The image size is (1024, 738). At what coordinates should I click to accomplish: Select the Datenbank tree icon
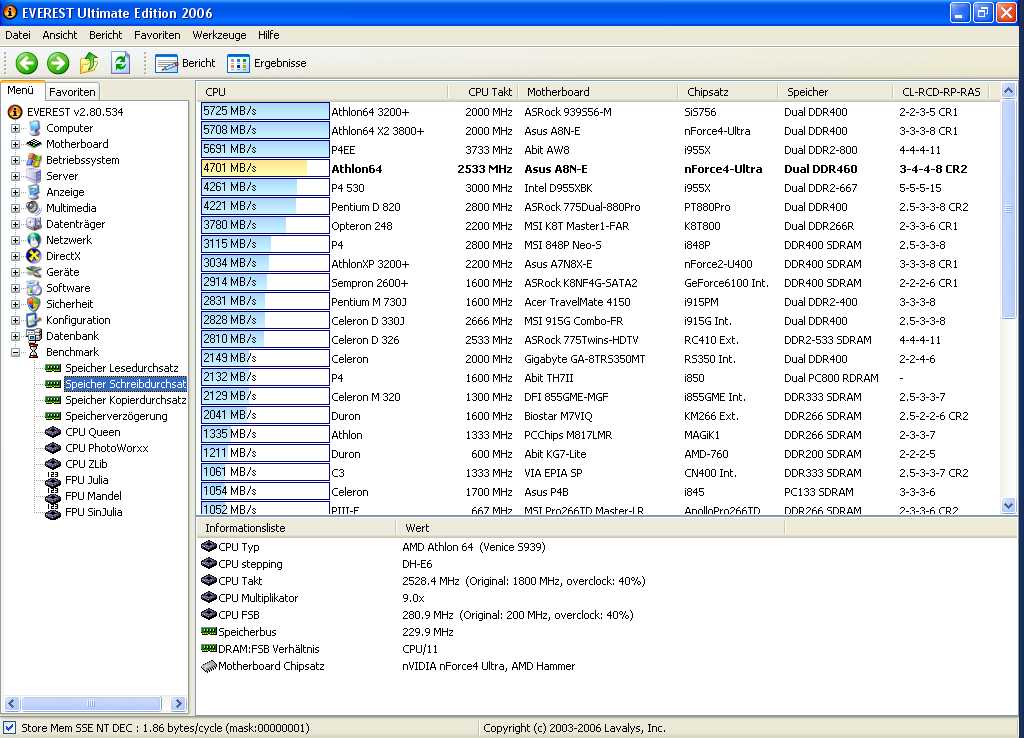coord(34,336)
